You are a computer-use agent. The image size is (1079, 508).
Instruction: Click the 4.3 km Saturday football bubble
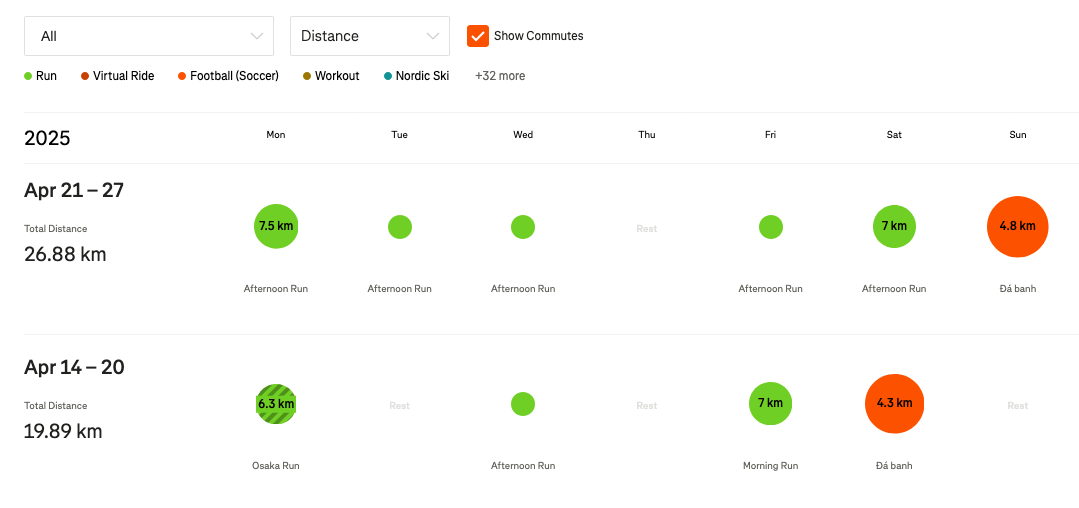894,404
